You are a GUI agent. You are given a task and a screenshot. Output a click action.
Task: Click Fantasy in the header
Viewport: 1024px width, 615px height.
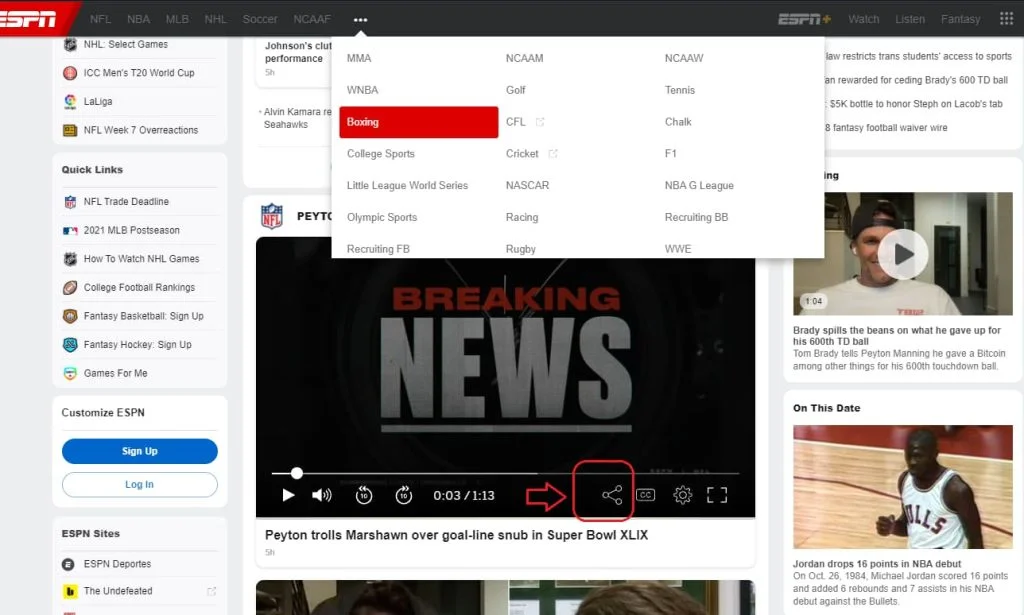coord(960,19)
